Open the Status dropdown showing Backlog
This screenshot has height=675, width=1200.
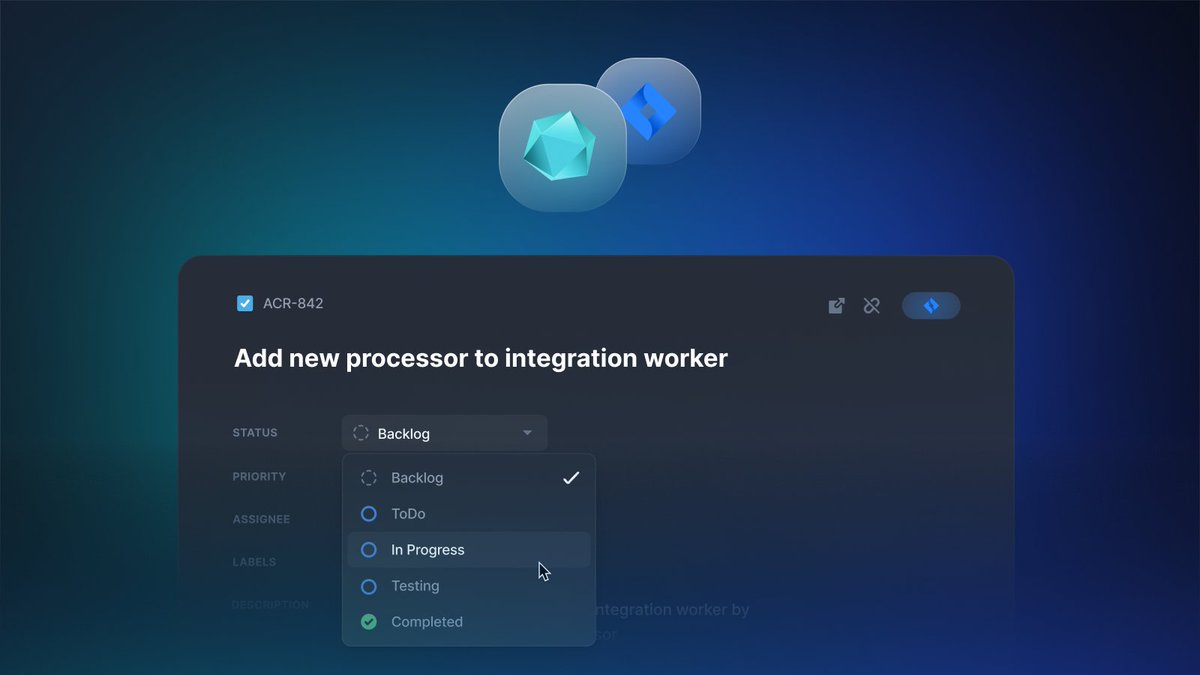(445, 433)
